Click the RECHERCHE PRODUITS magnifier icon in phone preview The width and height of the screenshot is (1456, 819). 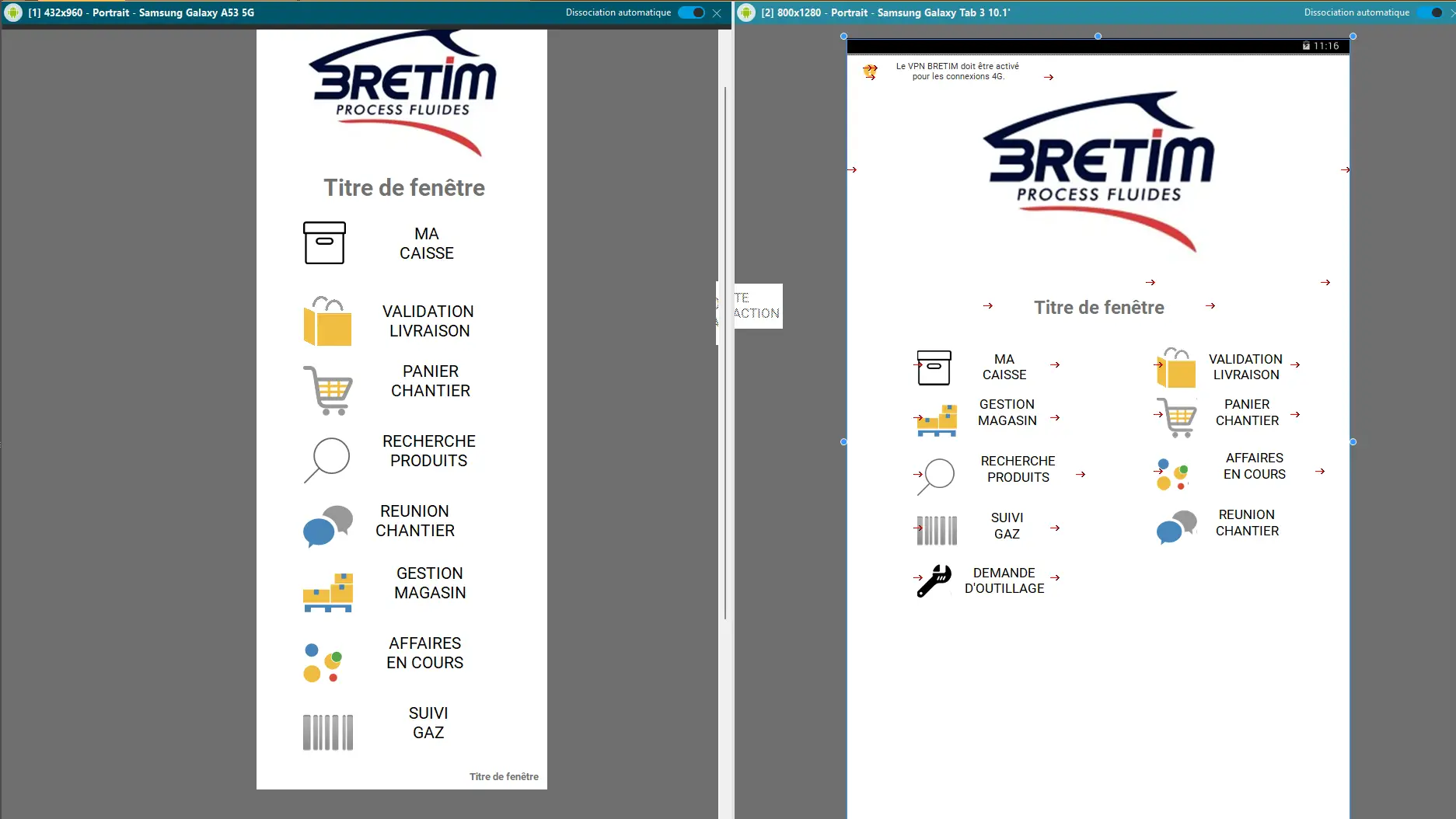(x=326, y=459)
